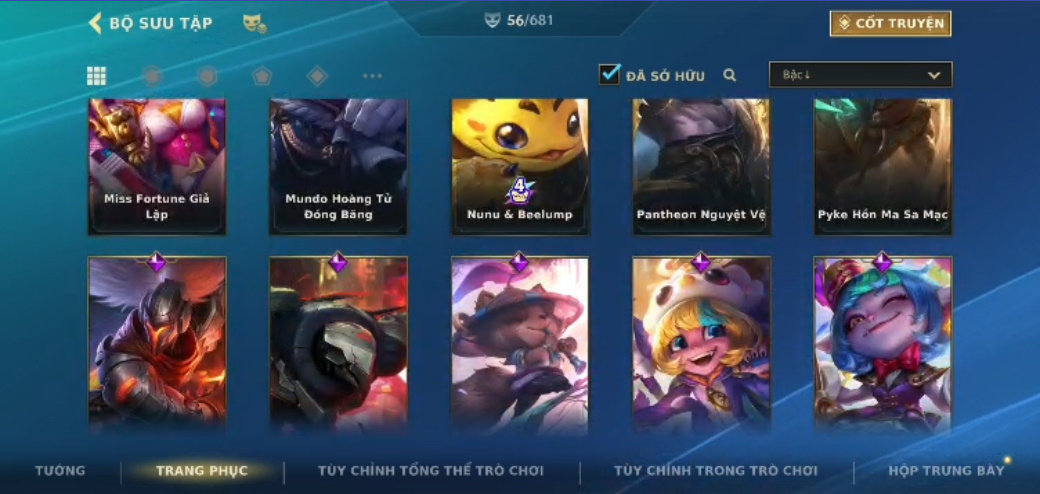Viewport: 1040px width, 494px height.
Task: Select the grid all-skins filter icon
Action: pyautogui.click(x=97, y=76)
